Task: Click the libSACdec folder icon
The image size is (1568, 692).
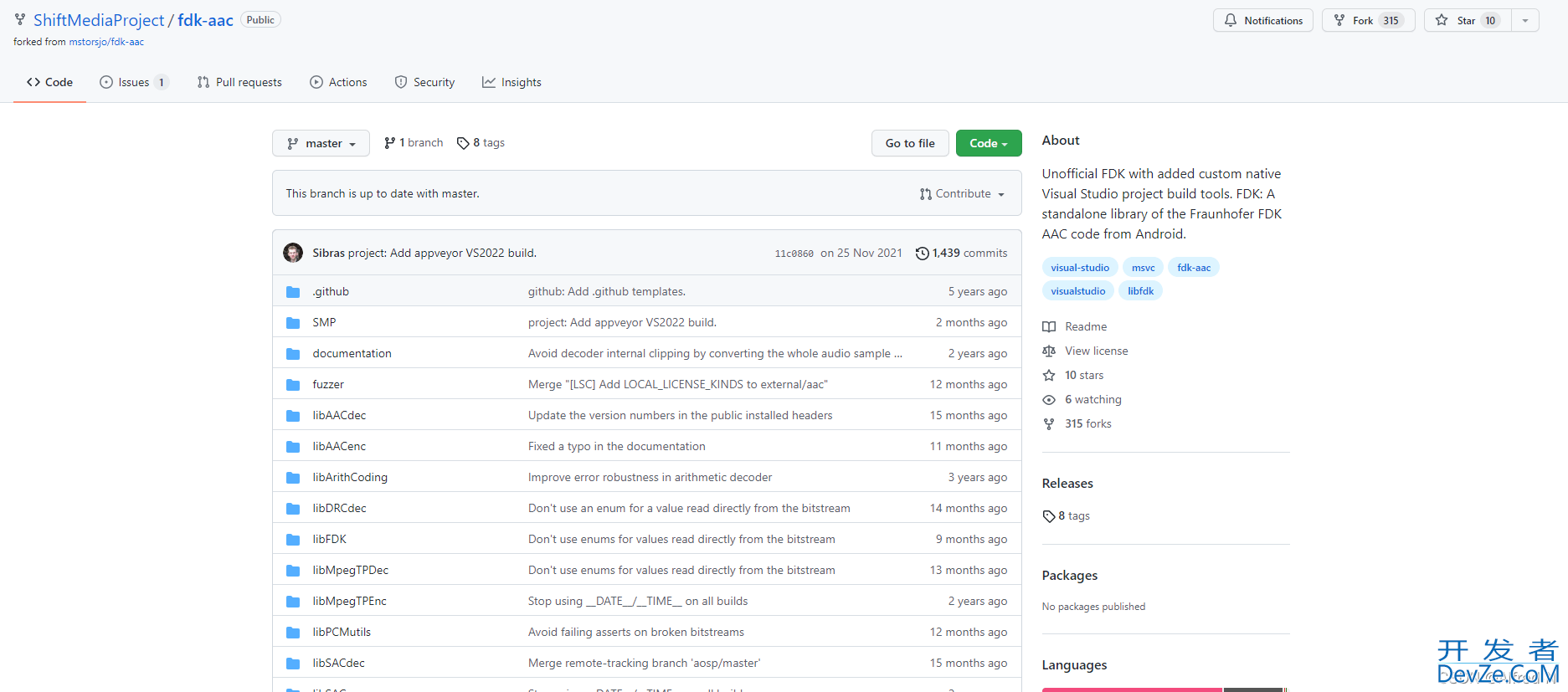Action: point(293,664)
